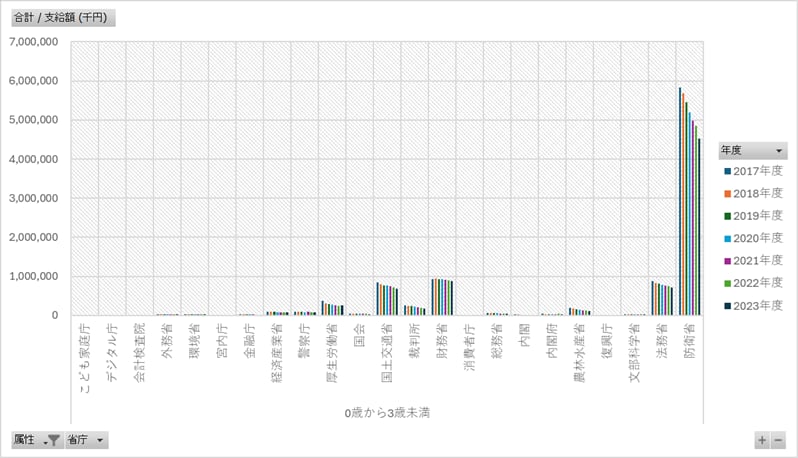
Task: Click the 5,000,000 axis value
Action: [x=33, y=120]
